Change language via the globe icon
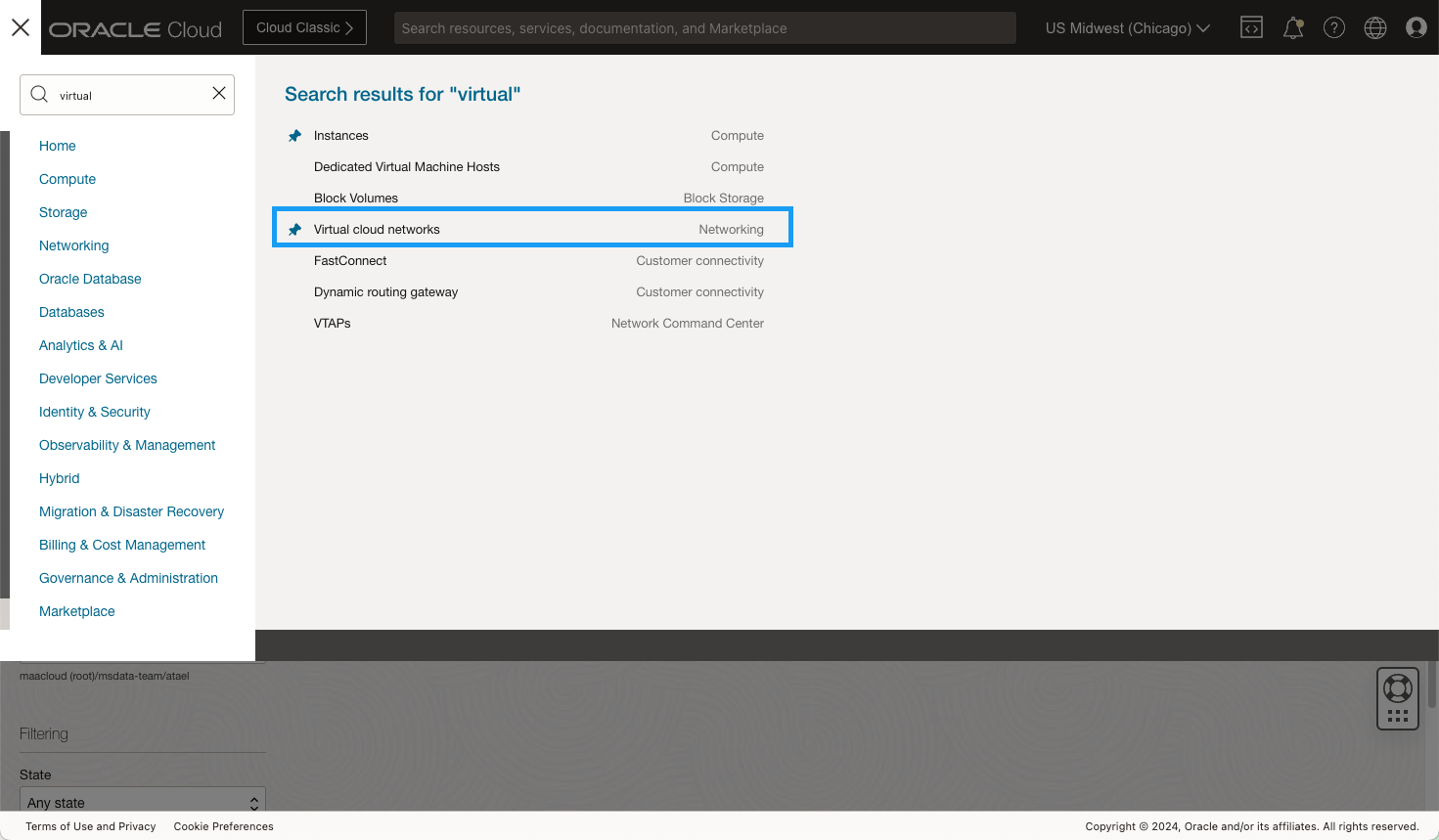Image resolution: width=1439 pixels, height=840 pixels. click(x=1375, y=27)
